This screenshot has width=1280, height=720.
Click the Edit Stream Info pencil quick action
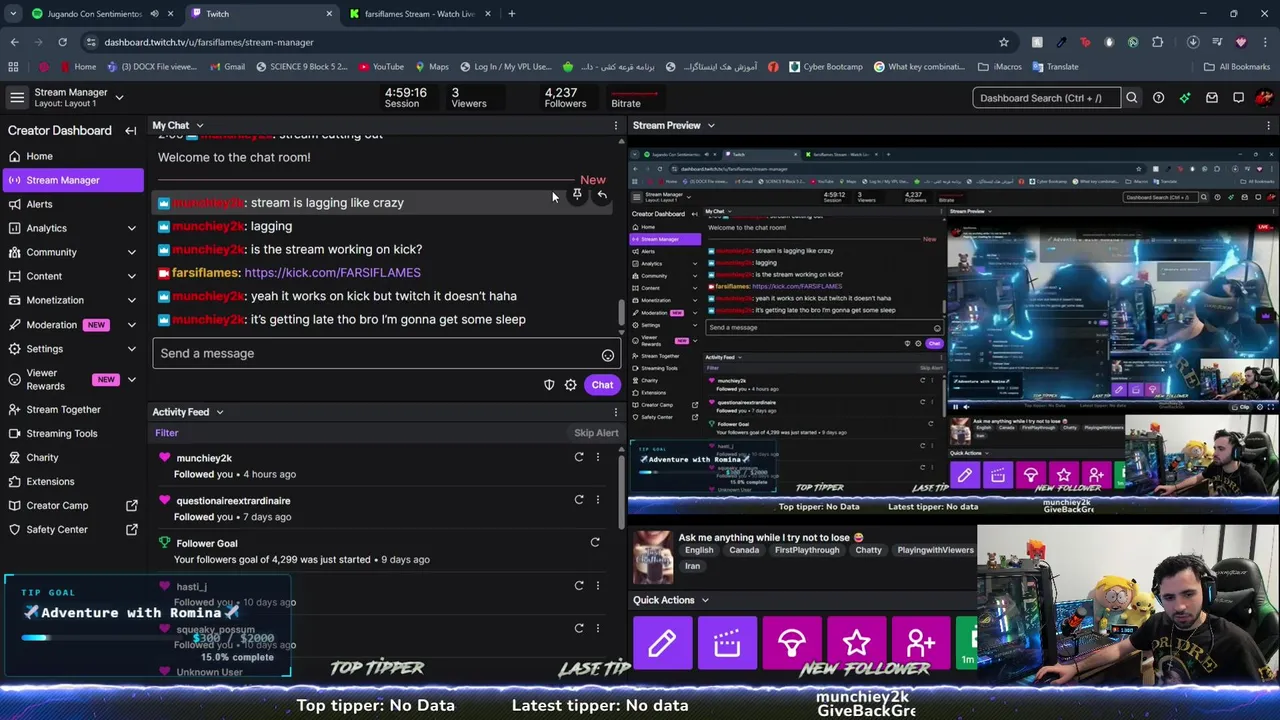pyautogui.click(x=662, y=642)
